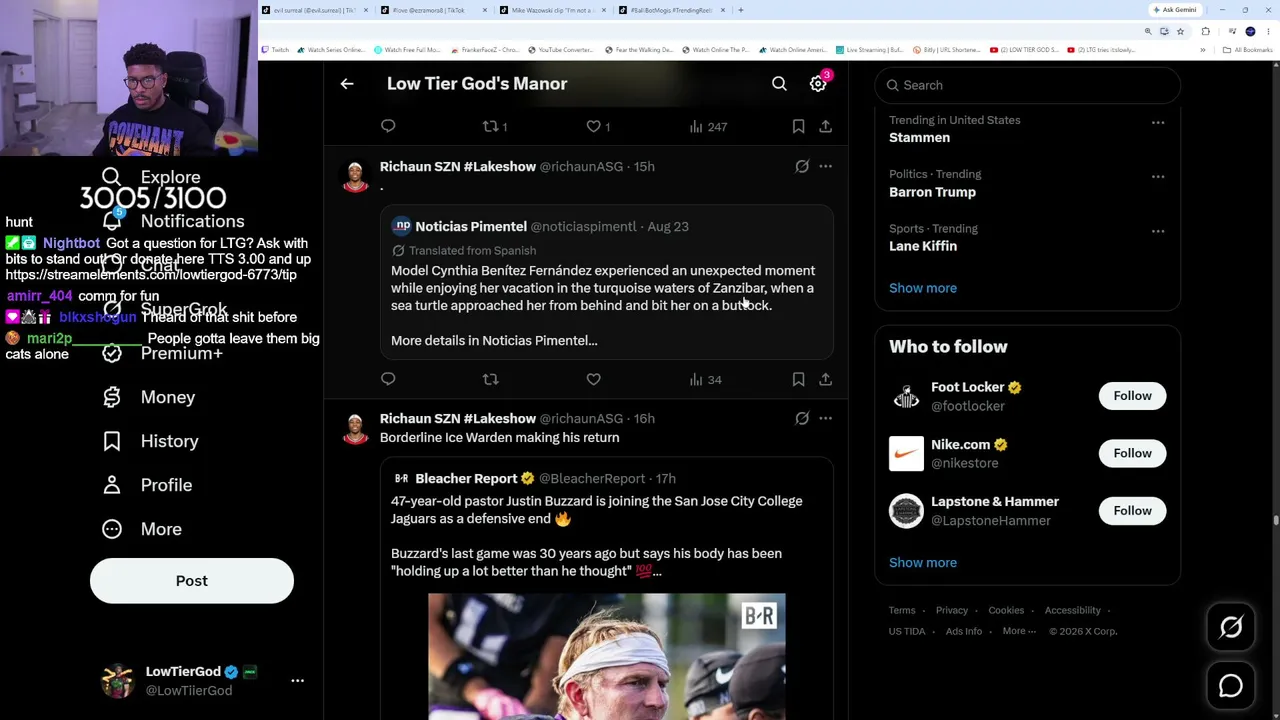The width and height of the screenshot is (1280, 720).
Task: View analytics showing 34 views
Action: [x=705, y=380]
